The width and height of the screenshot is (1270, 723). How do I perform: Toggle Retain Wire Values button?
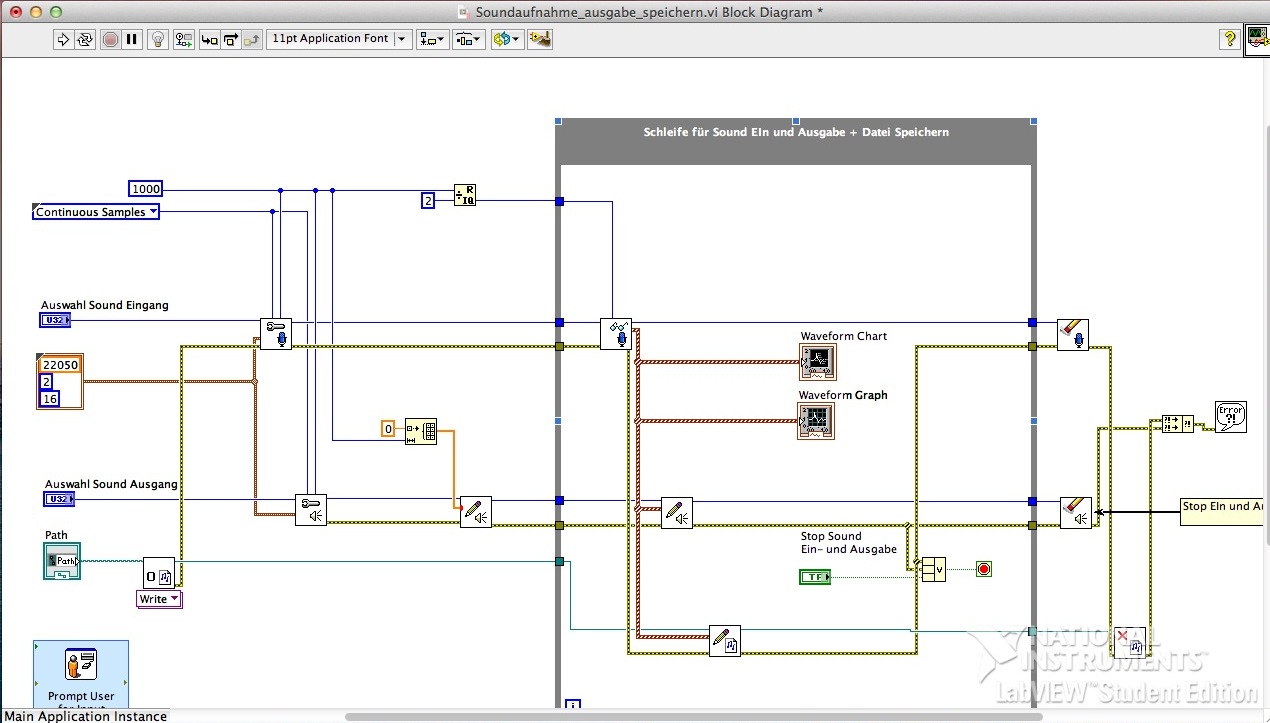point(184,39)
